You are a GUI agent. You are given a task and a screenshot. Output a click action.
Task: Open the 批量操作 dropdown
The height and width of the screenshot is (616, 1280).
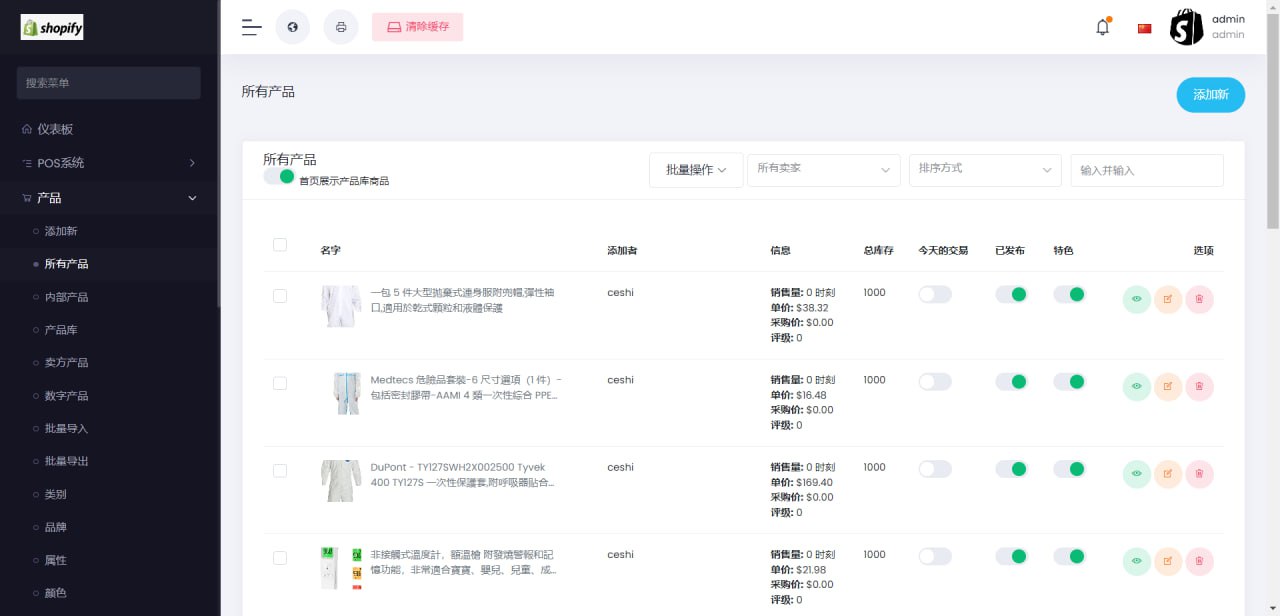pyautogui.click(x=696, y=170)
